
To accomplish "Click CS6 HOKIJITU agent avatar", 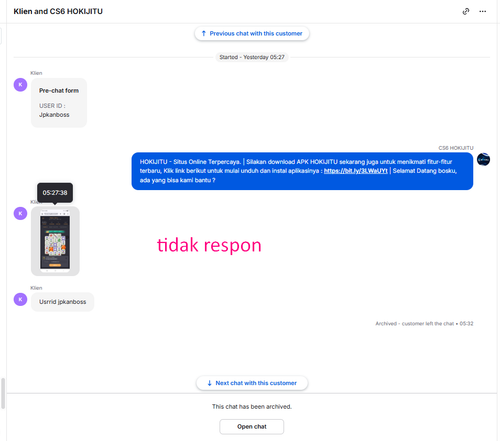I will 483,159.
